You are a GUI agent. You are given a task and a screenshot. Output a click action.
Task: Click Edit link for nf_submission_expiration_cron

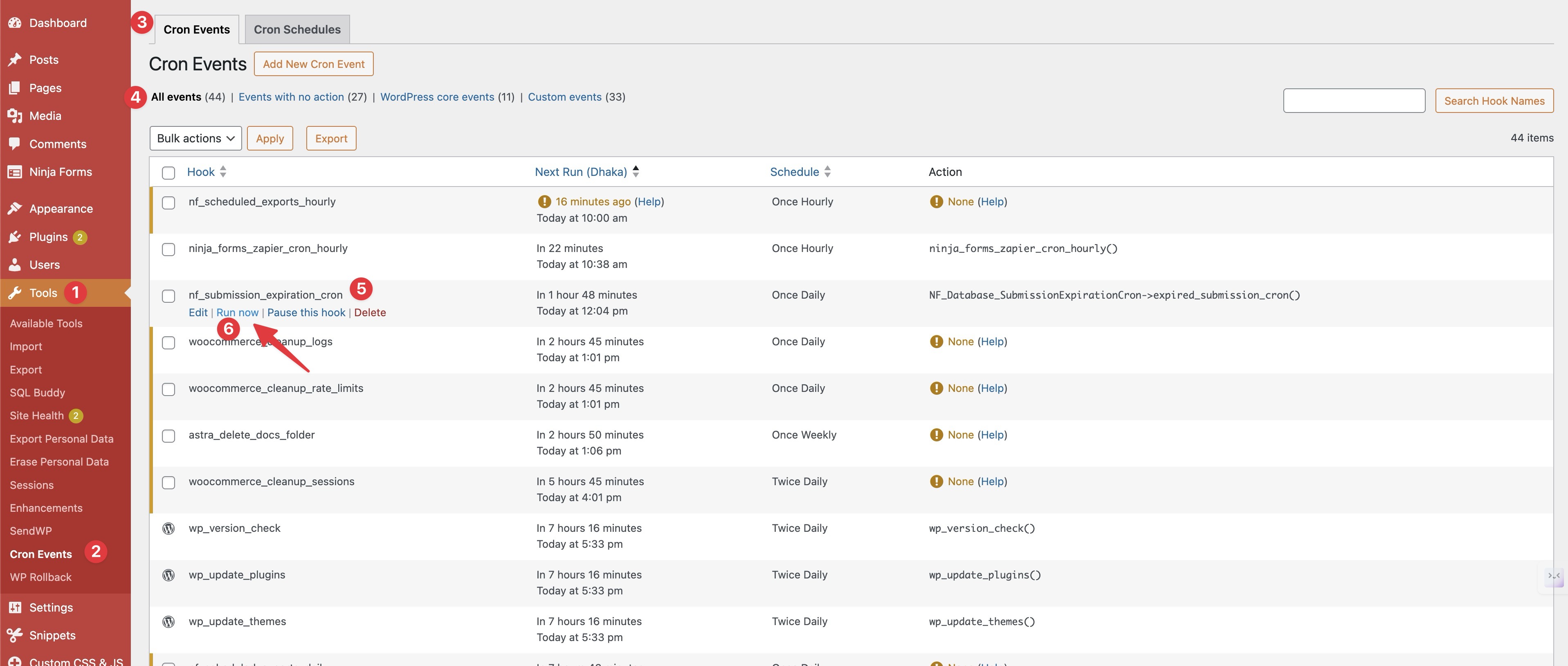(198, 312)
